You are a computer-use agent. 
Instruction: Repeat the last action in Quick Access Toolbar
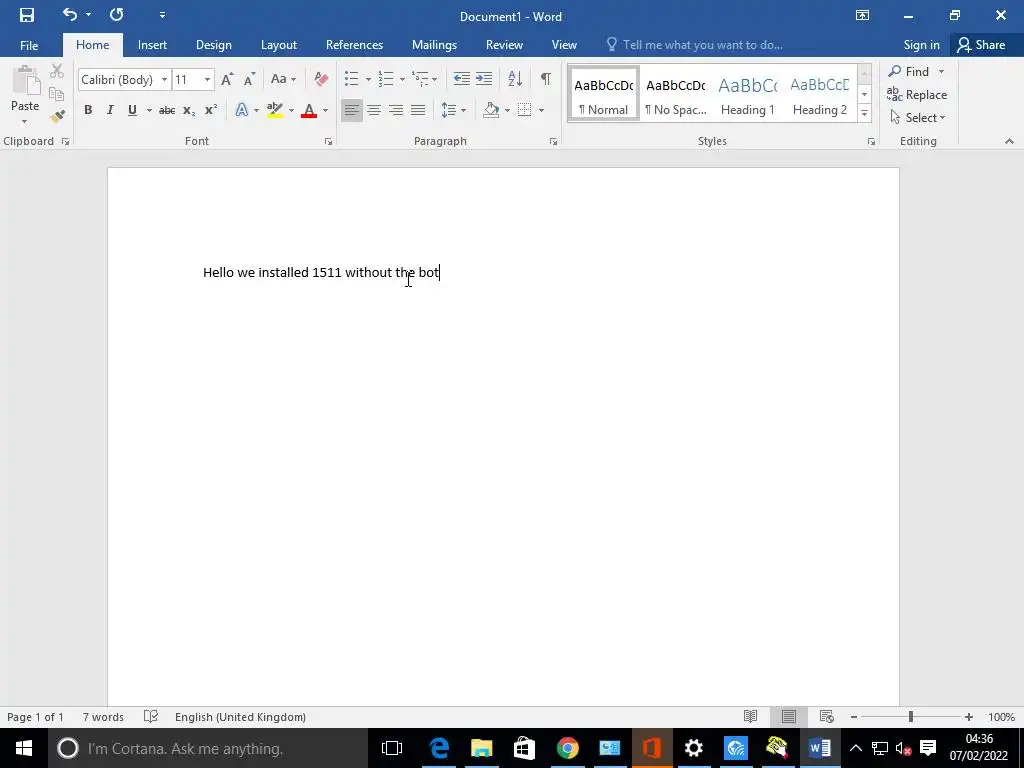[117, 14]
